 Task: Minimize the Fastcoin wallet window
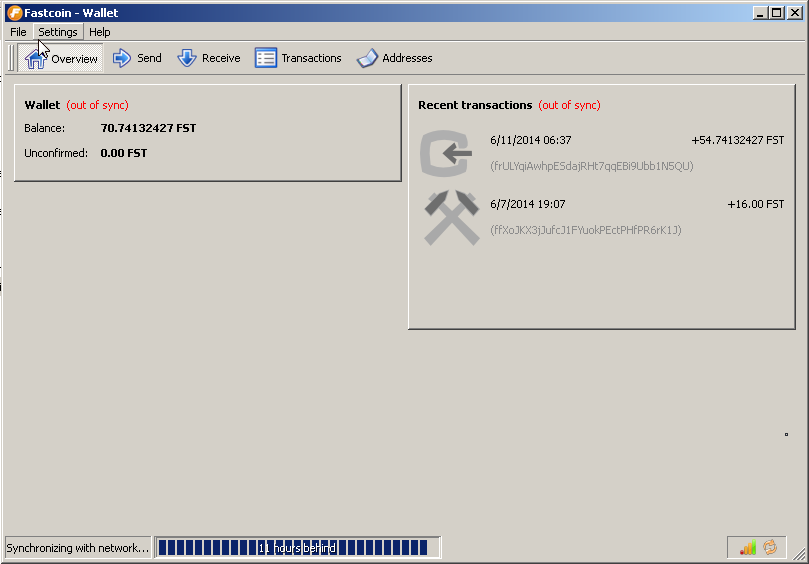759,13
